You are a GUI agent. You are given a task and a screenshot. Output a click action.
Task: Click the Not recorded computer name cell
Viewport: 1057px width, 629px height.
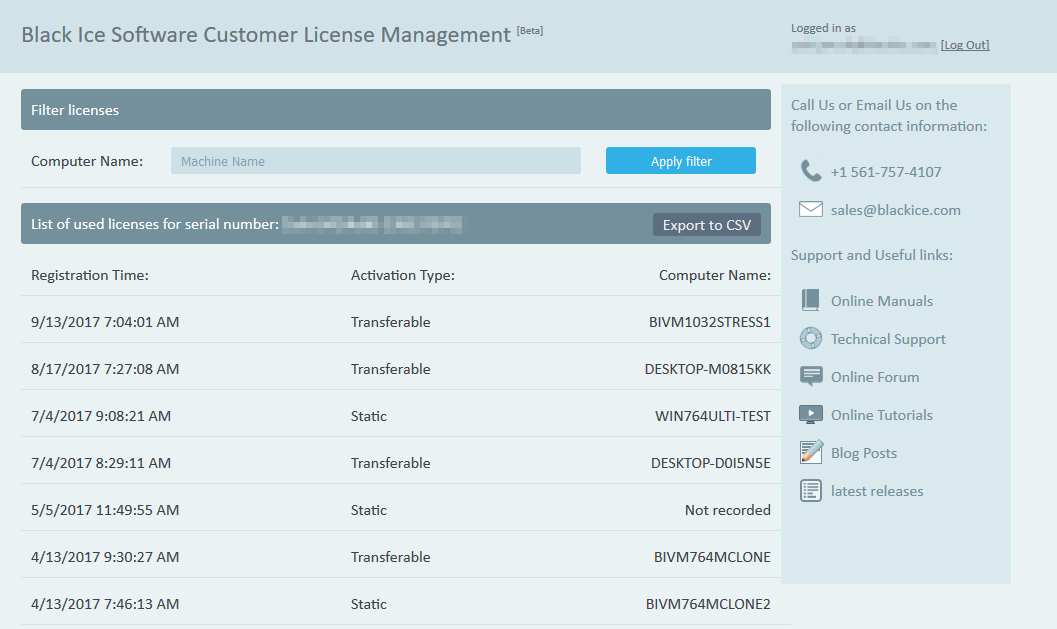click(727, 510)
